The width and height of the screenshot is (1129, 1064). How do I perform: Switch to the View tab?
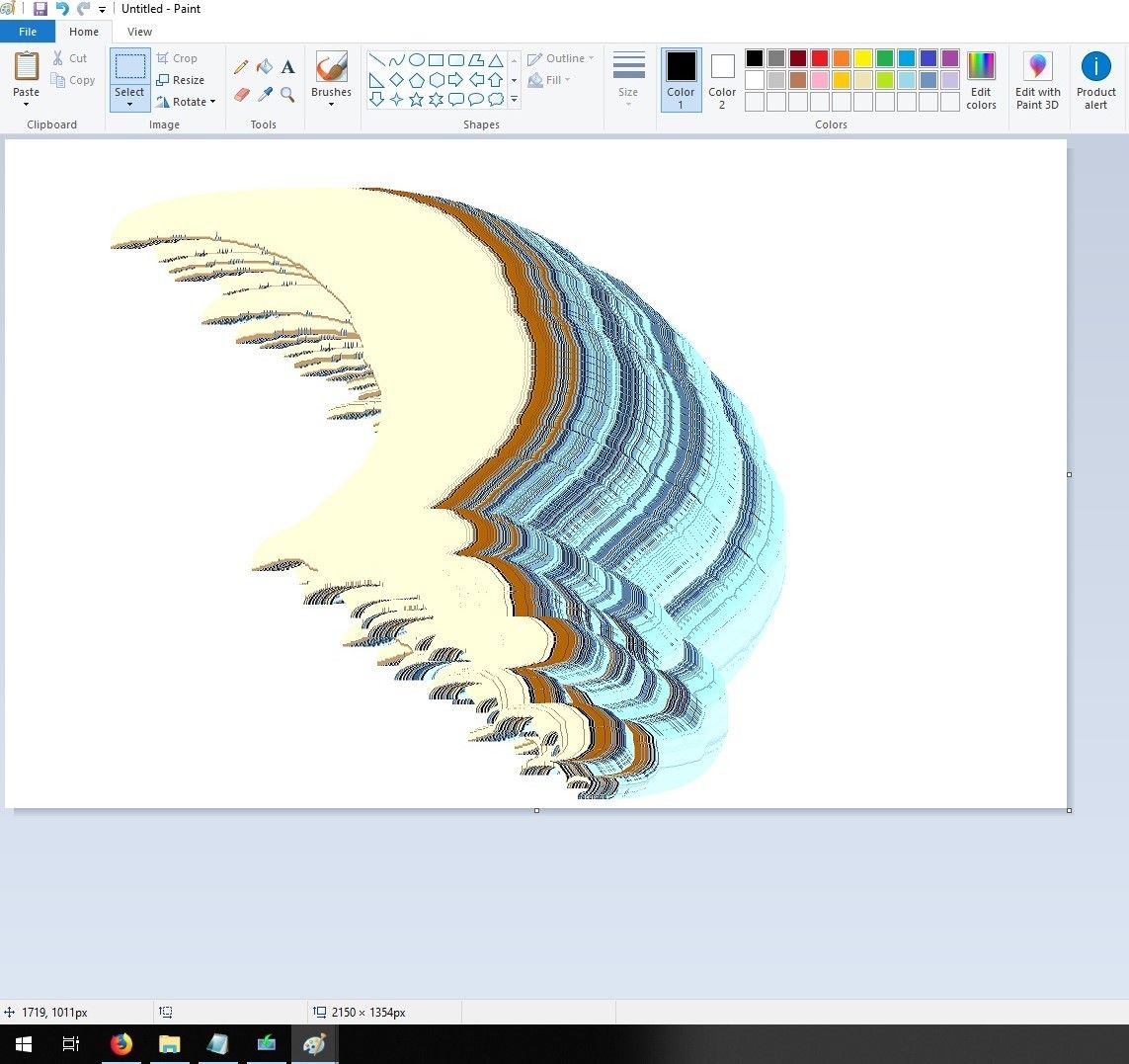pos(139,31)
